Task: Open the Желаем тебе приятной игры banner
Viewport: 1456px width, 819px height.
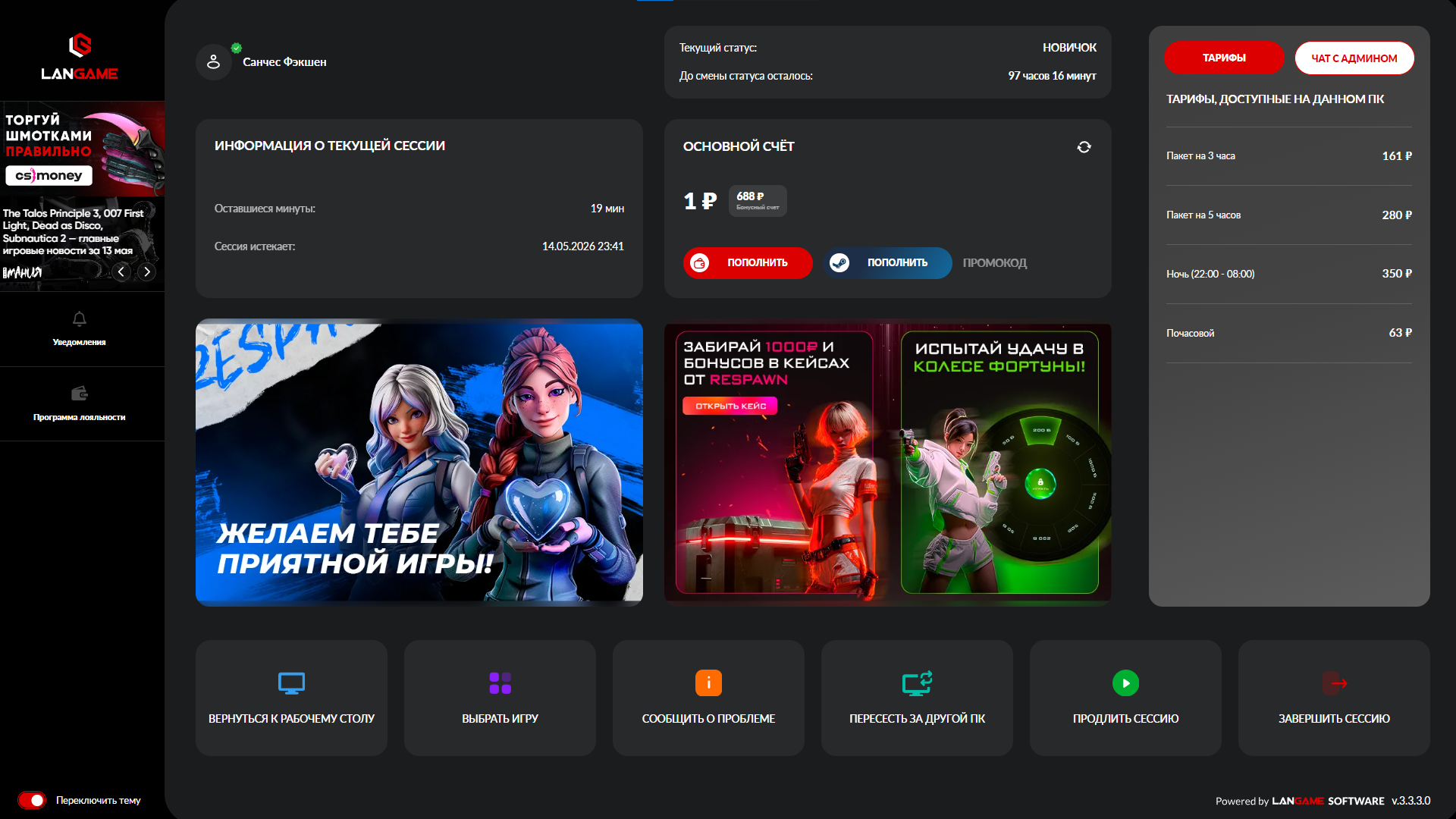Action: [419, 463]
